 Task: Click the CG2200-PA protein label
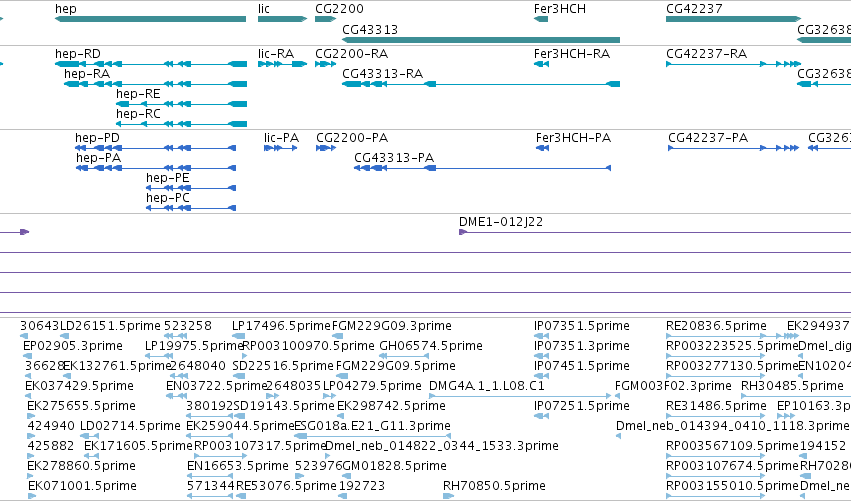[352, 138]
